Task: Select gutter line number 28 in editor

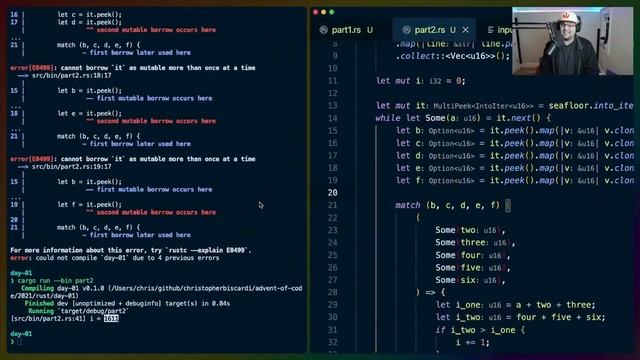Action: pos(333,292)
